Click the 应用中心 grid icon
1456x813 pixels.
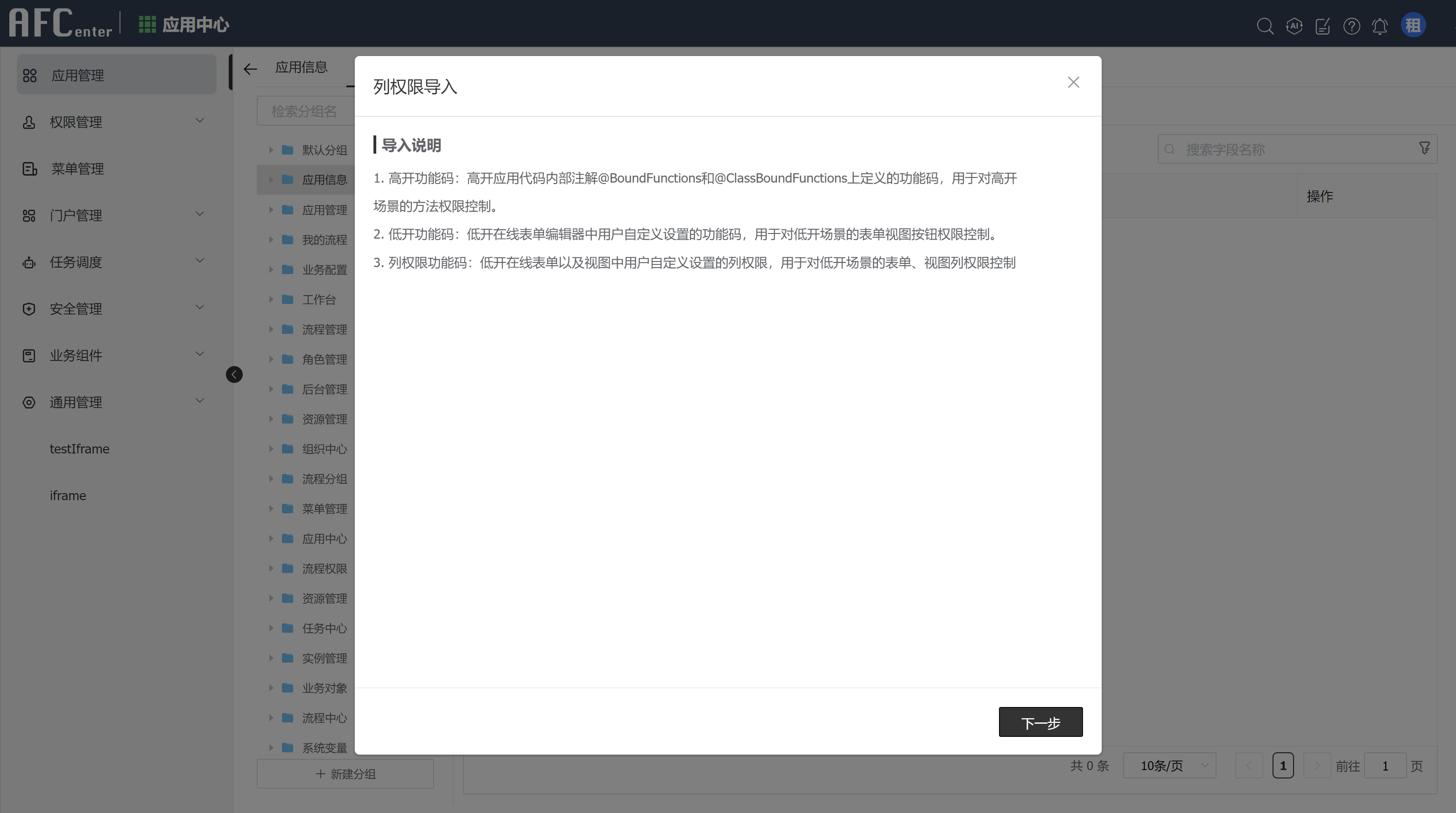147,24
